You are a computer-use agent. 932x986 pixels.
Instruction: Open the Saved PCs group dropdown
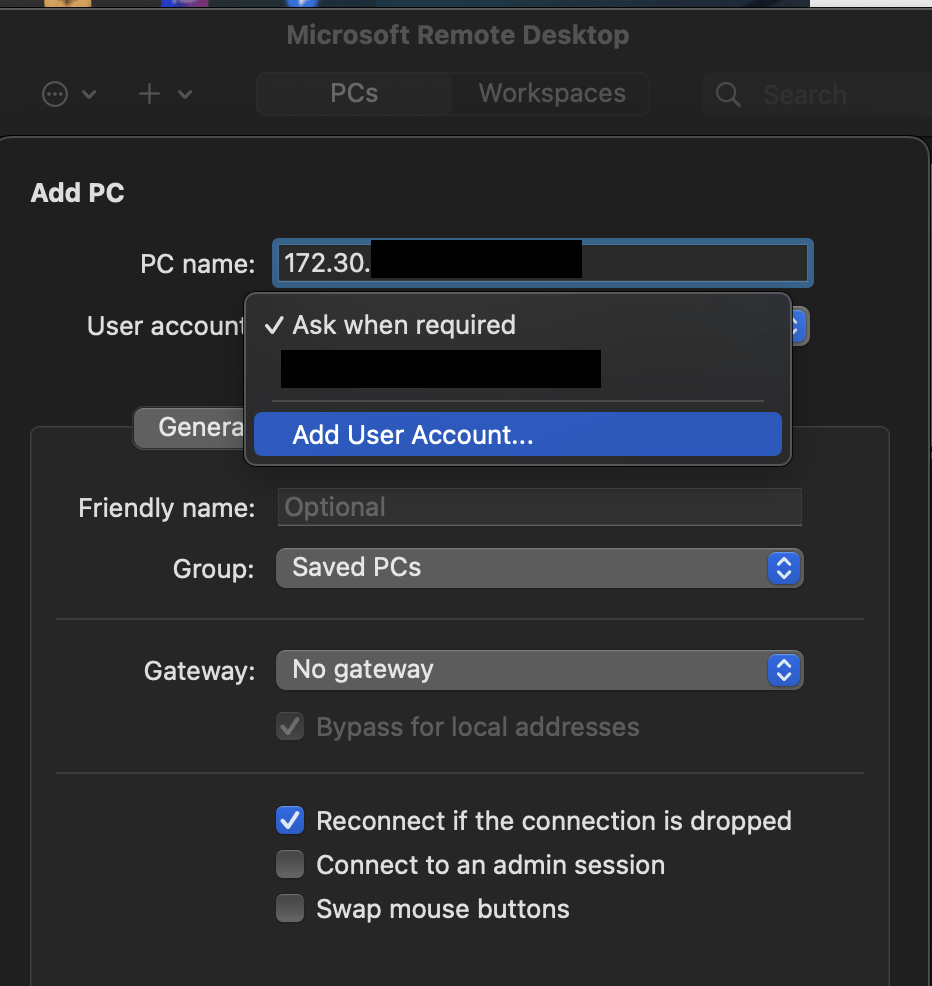point(538,568)
